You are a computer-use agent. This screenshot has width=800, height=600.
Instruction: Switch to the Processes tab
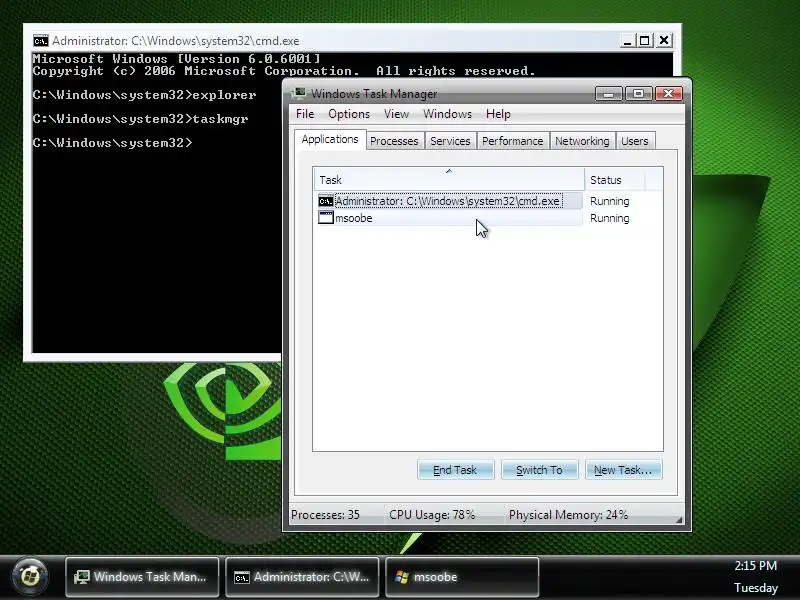394,141
